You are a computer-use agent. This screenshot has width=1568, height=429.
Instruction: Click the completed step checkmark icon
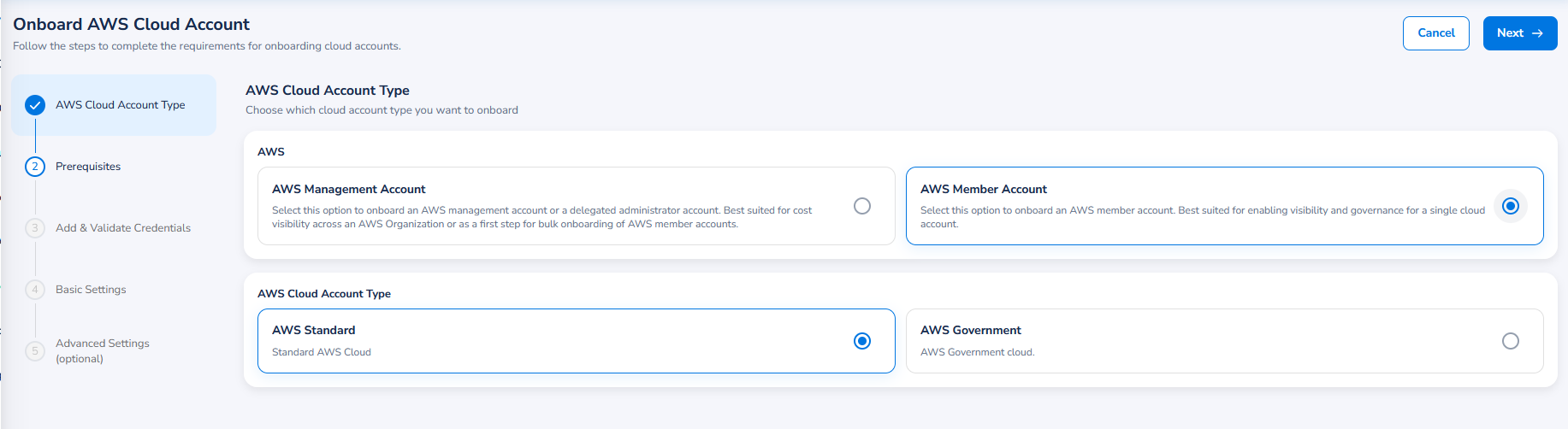click(x=35, y=105)
